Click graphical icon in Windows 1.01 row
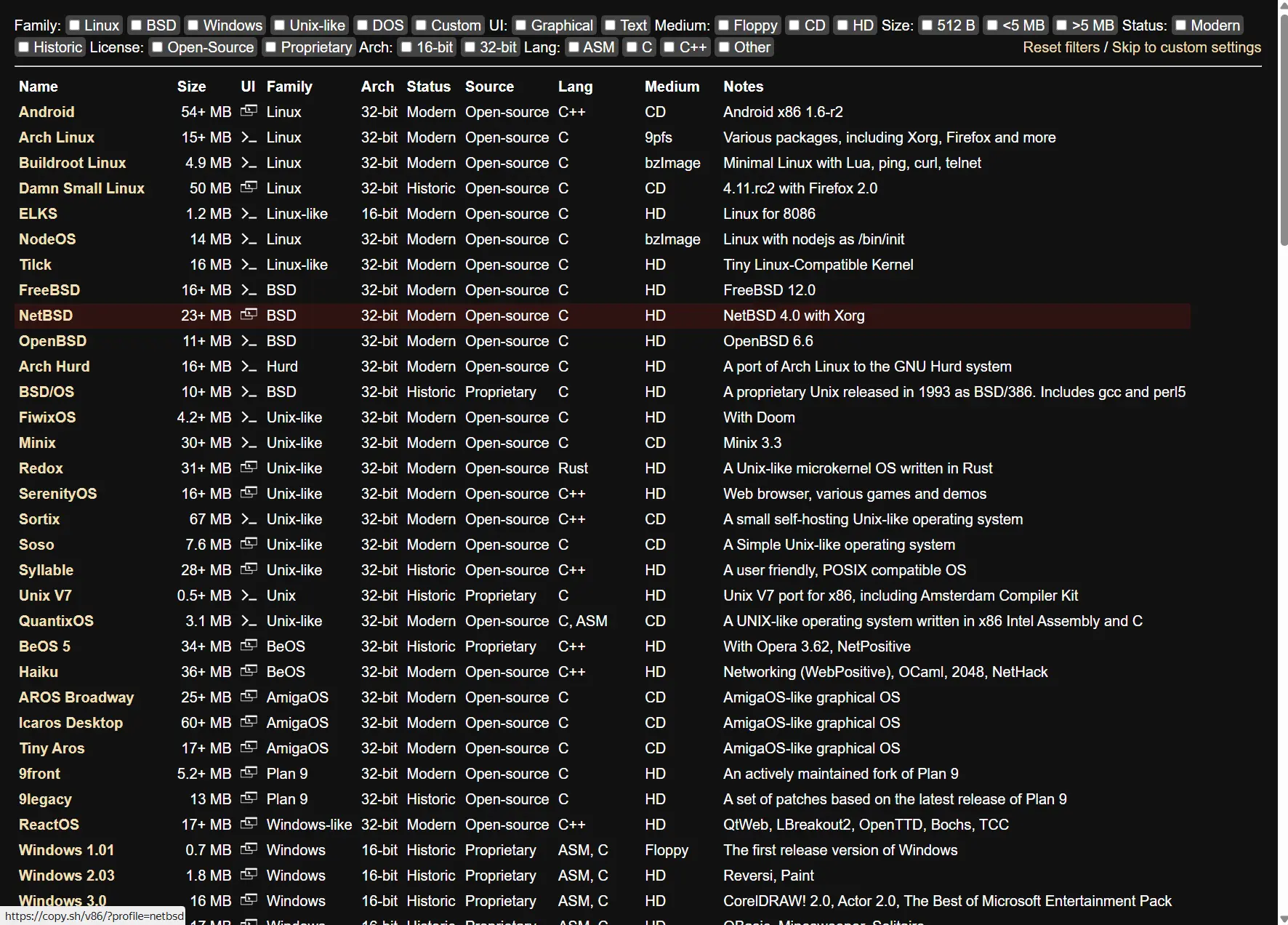Screen dimensions: 1288x925 (x=249, y=849)
